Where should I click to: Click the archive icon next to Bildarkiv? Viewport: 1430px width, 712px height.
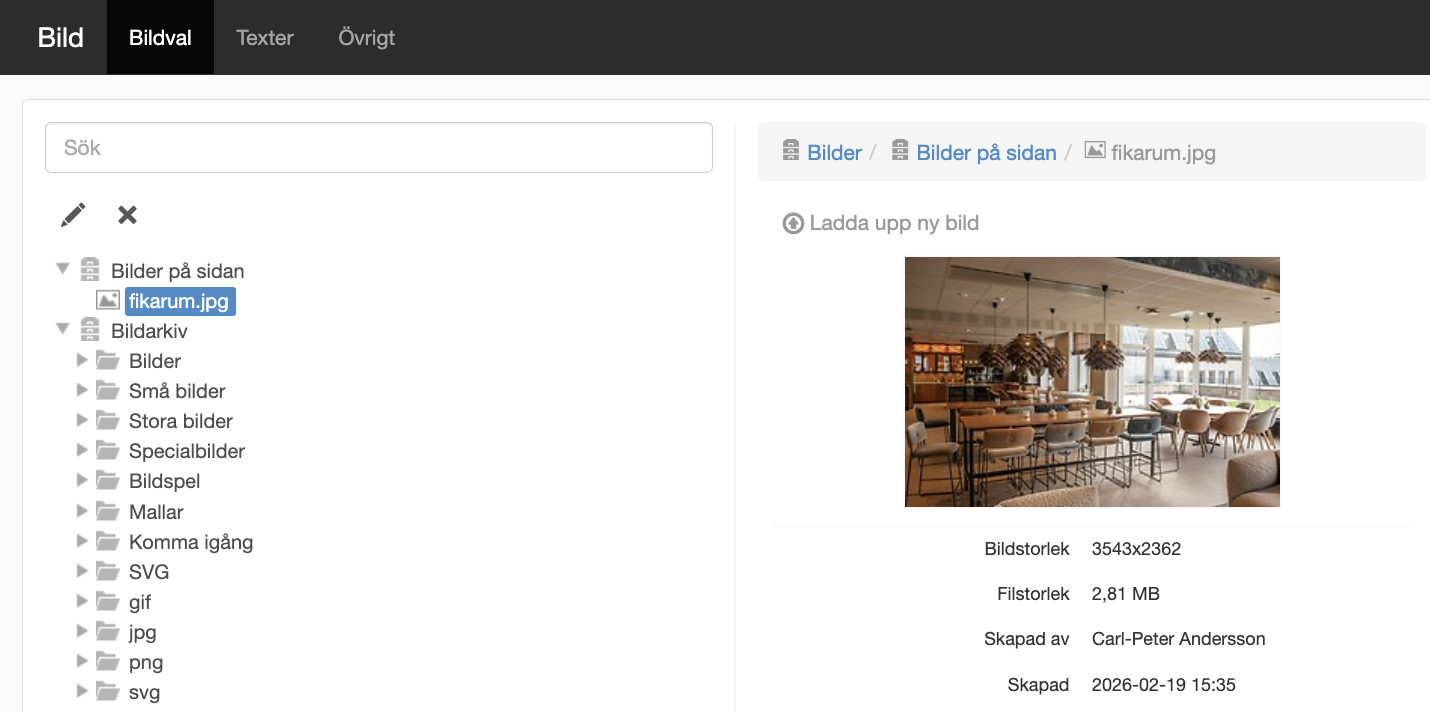tap(90, 330)
